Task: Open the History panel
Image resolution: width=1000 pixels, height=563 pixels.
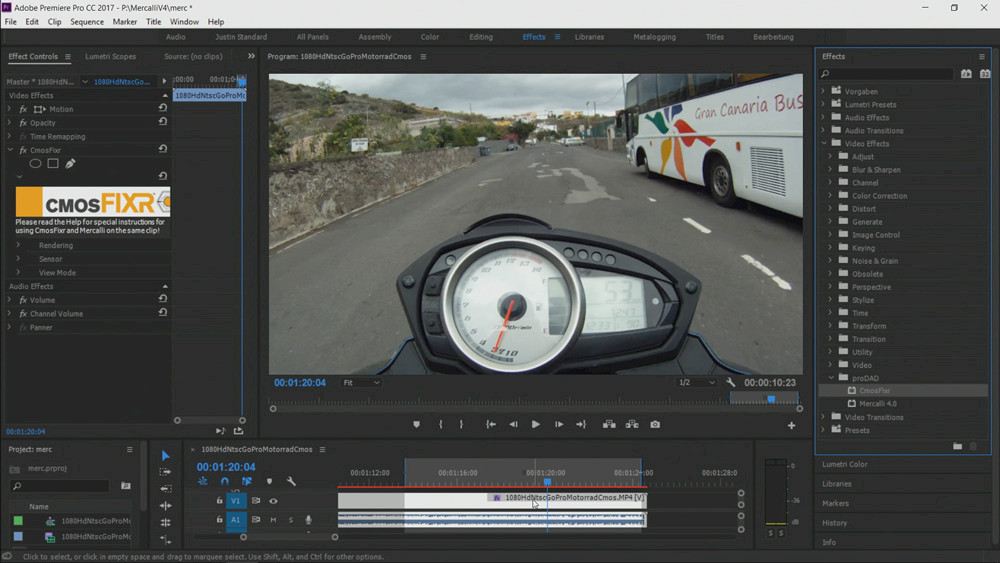Action: [x=834, y=523]
